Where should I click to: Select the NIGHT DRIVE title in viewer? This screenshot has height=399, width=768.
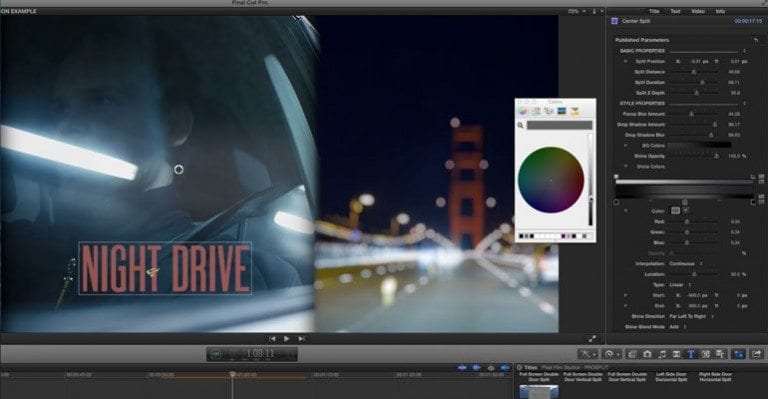click(165, 268)
